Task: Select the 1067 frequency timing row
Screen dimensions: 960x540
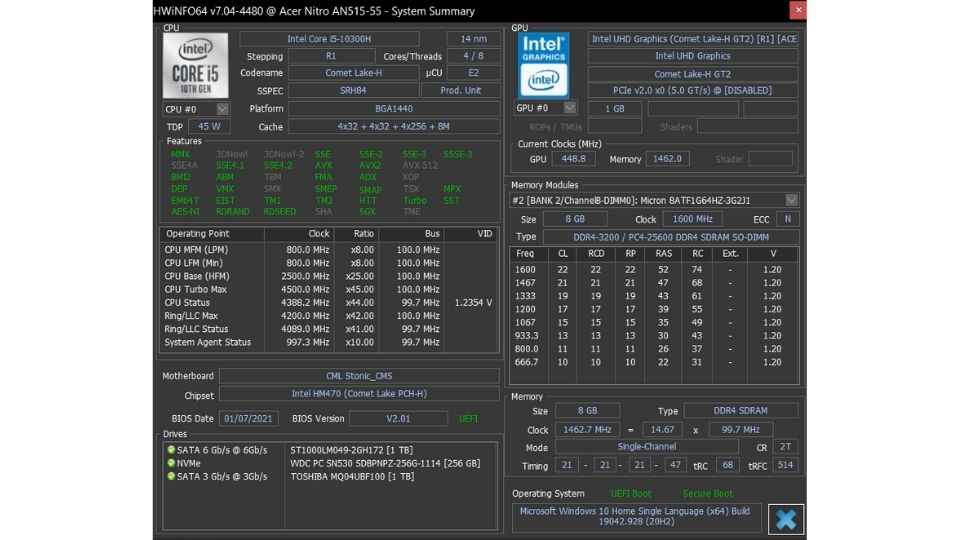Action: (x=654, y=323)
